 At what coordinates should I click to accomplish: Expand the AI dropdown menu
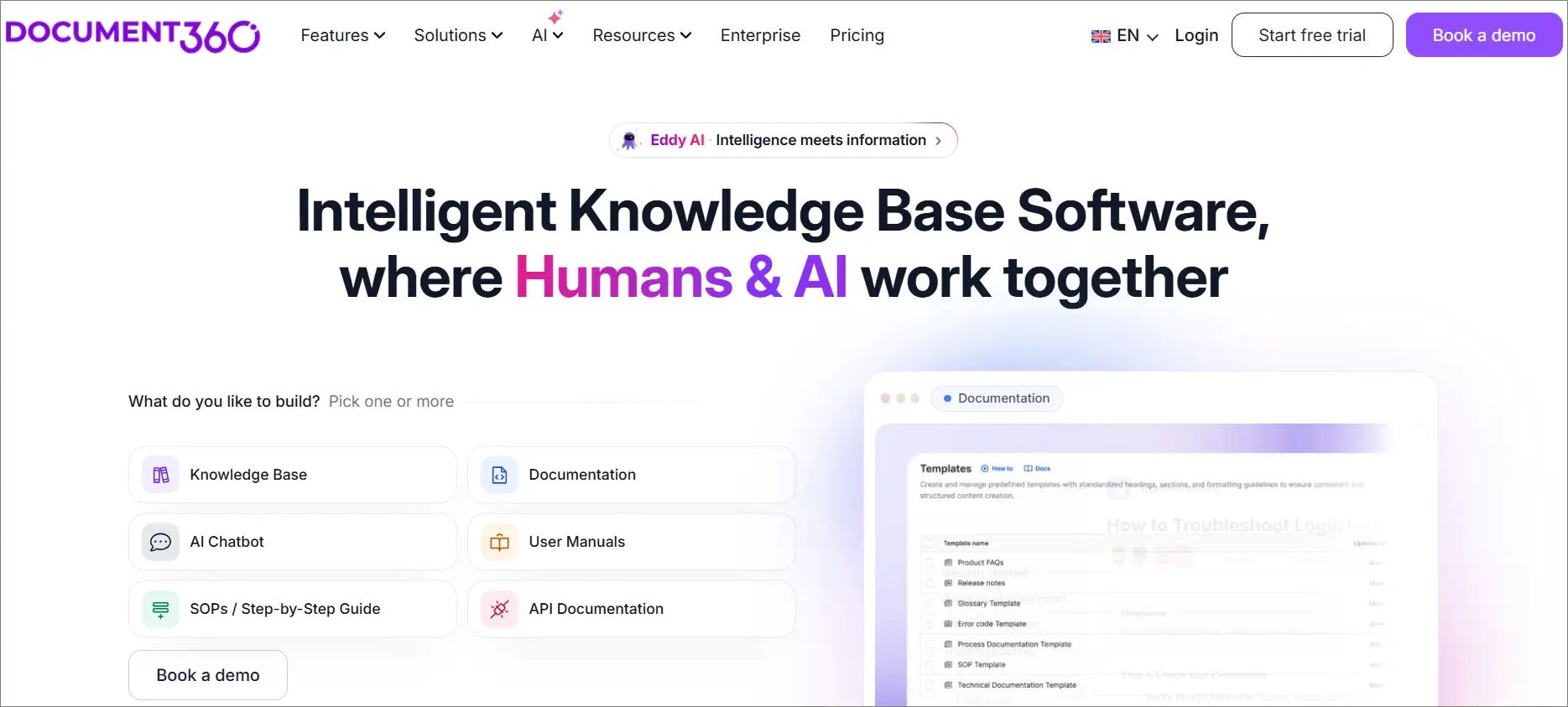point(548,35)
